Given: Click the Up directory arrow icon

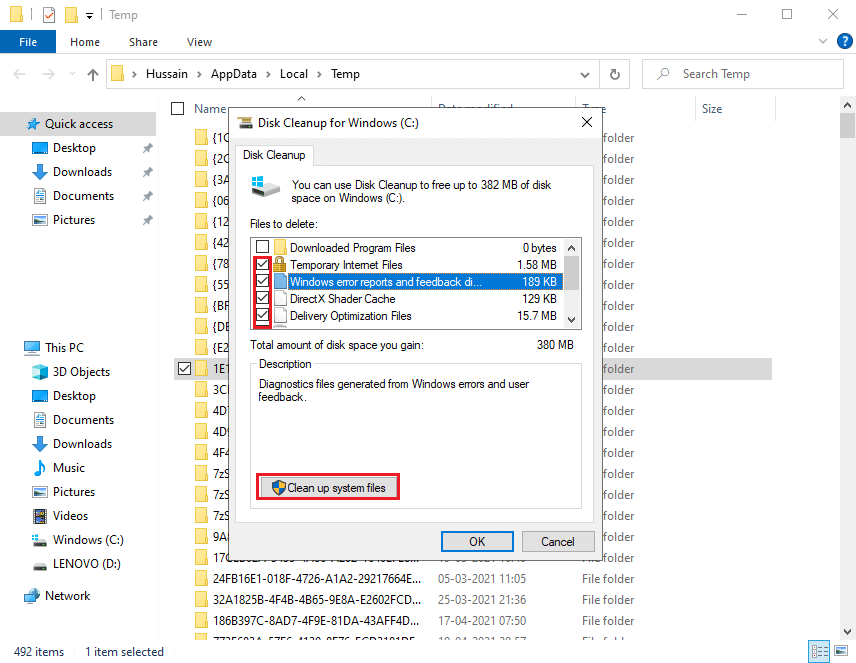Looking at the screenshot, I should click(93, 74).
